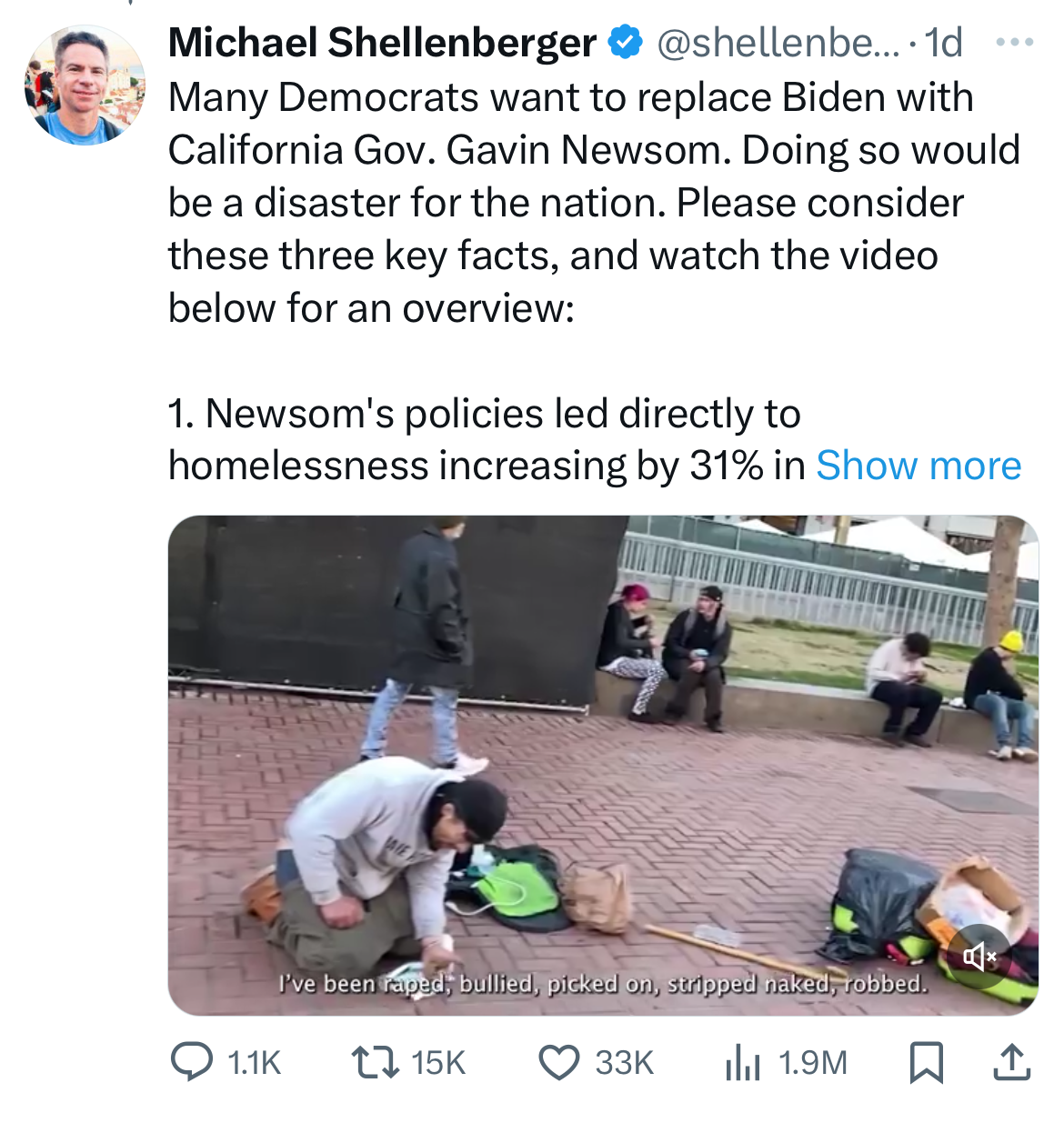Expand tweet with Show more
The image size is (1064, 1133).
[x=918, y=466]
